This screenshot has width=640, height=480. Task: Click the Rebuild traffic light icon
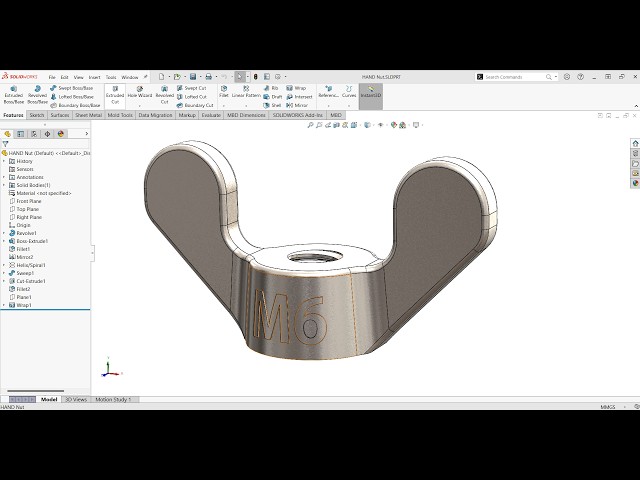[256, 77]
